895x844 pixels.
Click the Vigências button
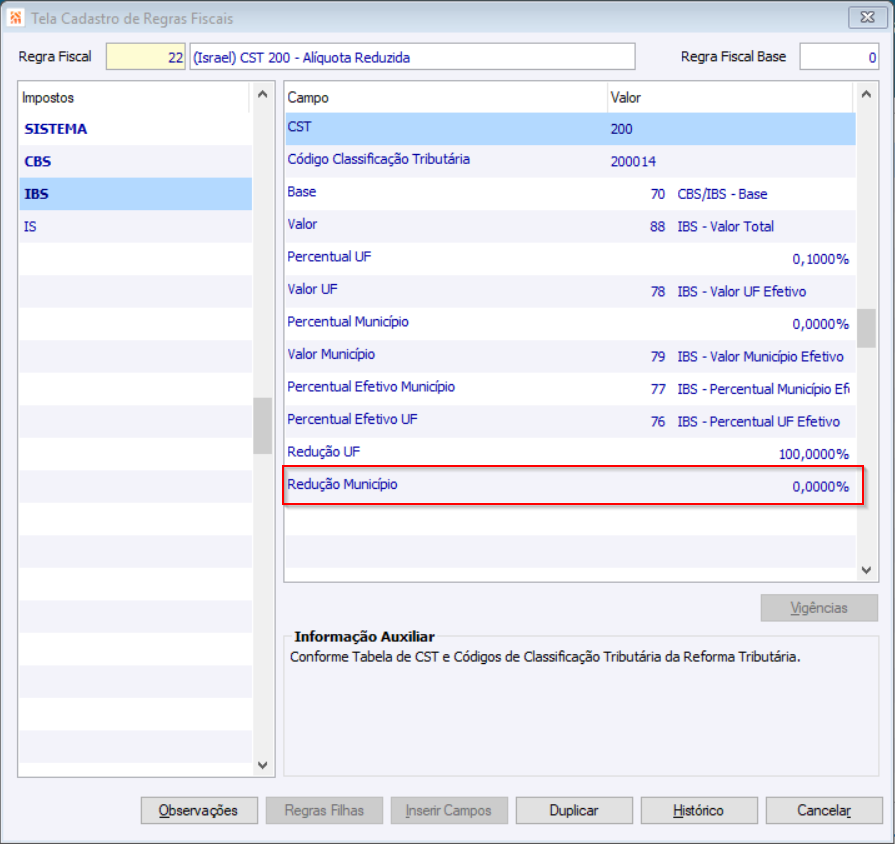(819, 608)
